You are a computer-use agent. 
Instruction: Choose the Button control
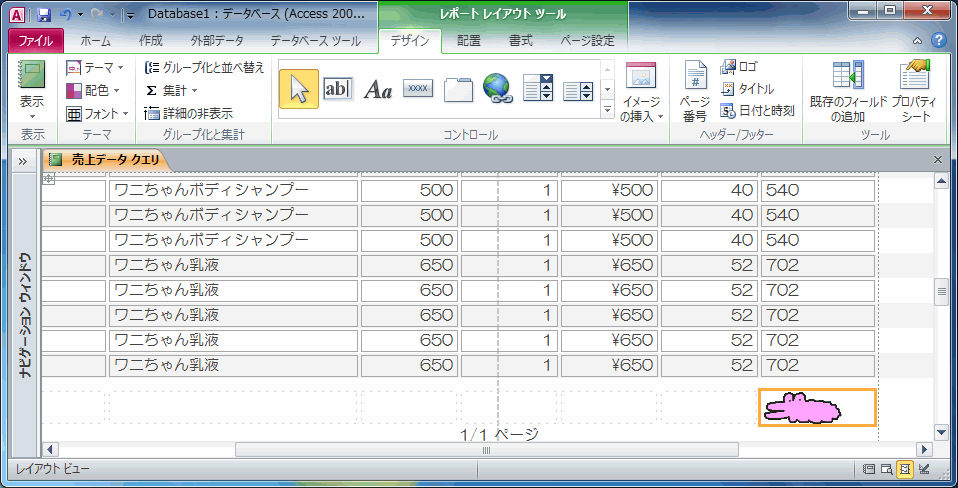(x=418, y=89)
